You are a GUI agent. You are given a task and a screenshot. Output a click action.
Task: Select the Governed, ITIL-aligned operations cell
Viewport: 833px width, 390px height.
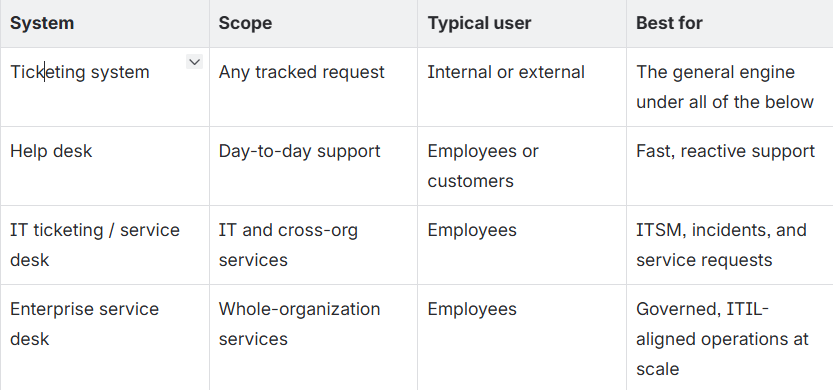[730, 337]
